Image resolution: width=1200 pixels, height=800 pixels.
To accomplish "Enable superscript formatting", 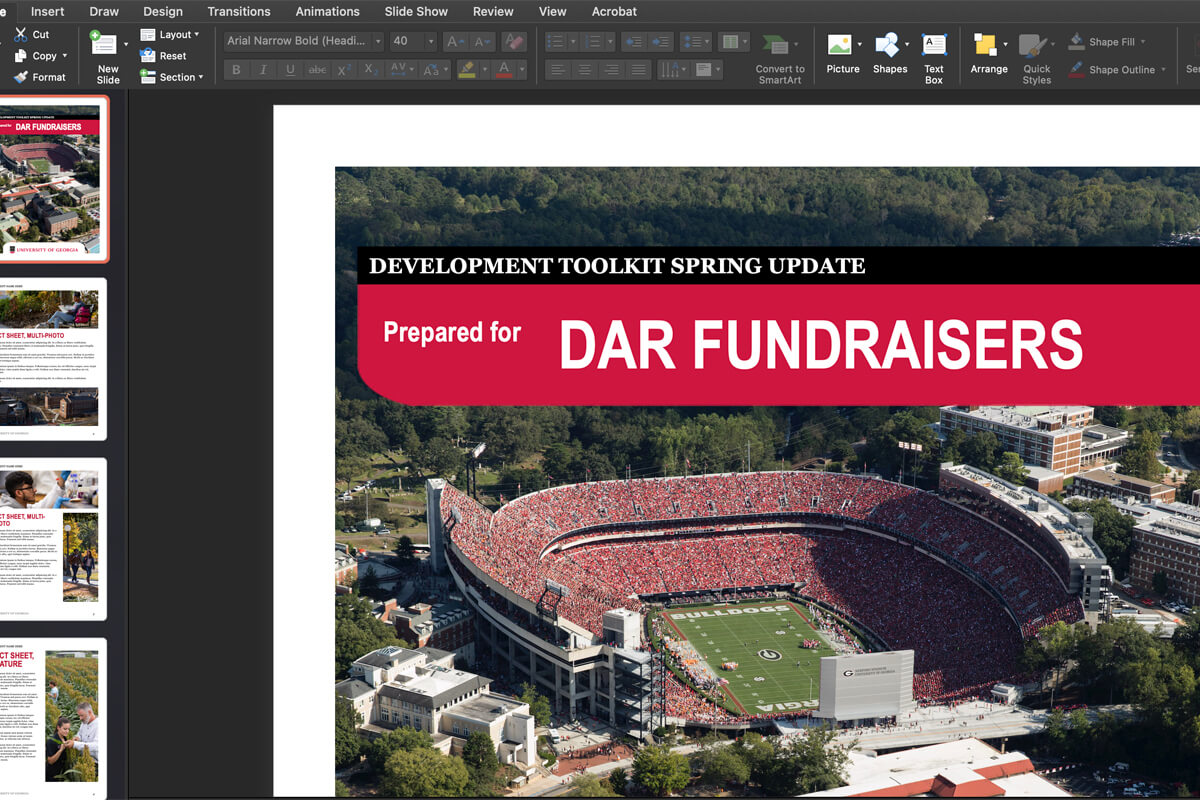I will [x=344, y=70].
